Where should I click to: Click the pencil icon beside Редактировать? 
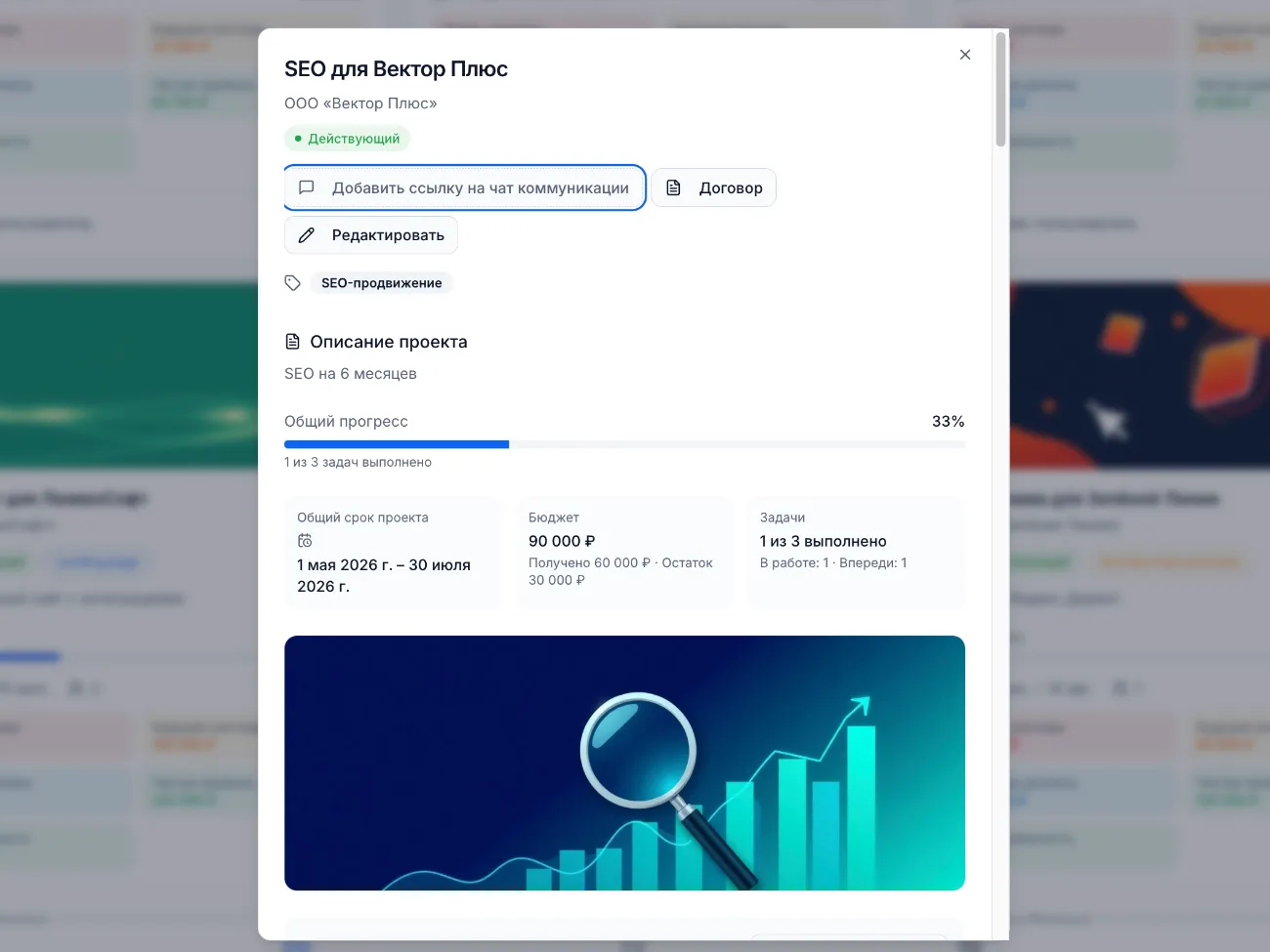[306, 235]
